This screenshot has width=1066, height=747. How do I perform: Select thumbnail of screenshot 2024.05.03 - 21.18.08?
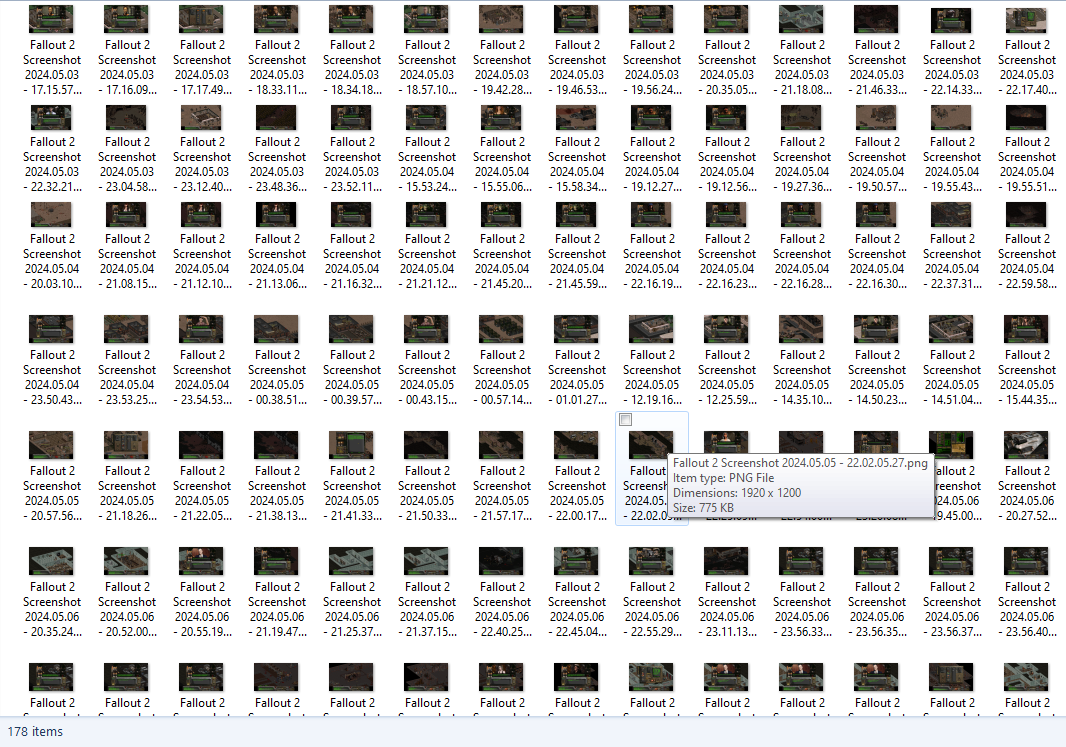pyautogui.click(x=802, y=19)
